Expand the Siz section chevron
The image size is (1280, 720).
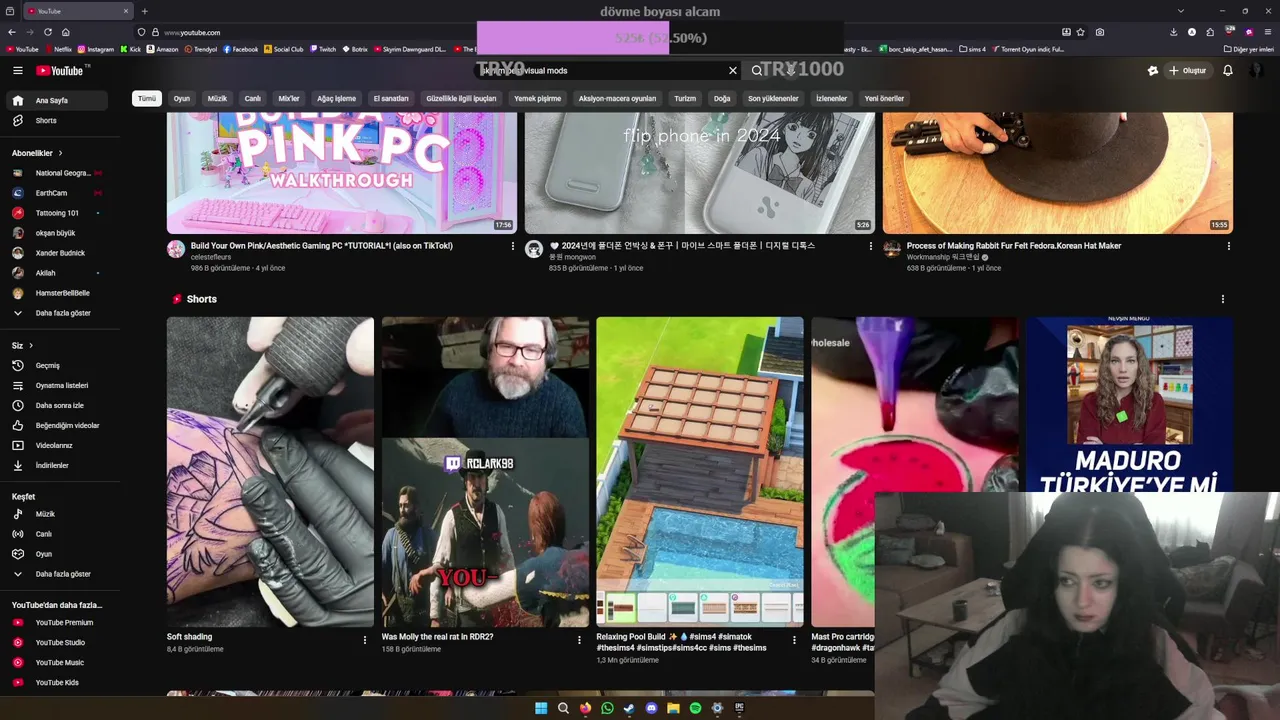(x=31, y=346)
